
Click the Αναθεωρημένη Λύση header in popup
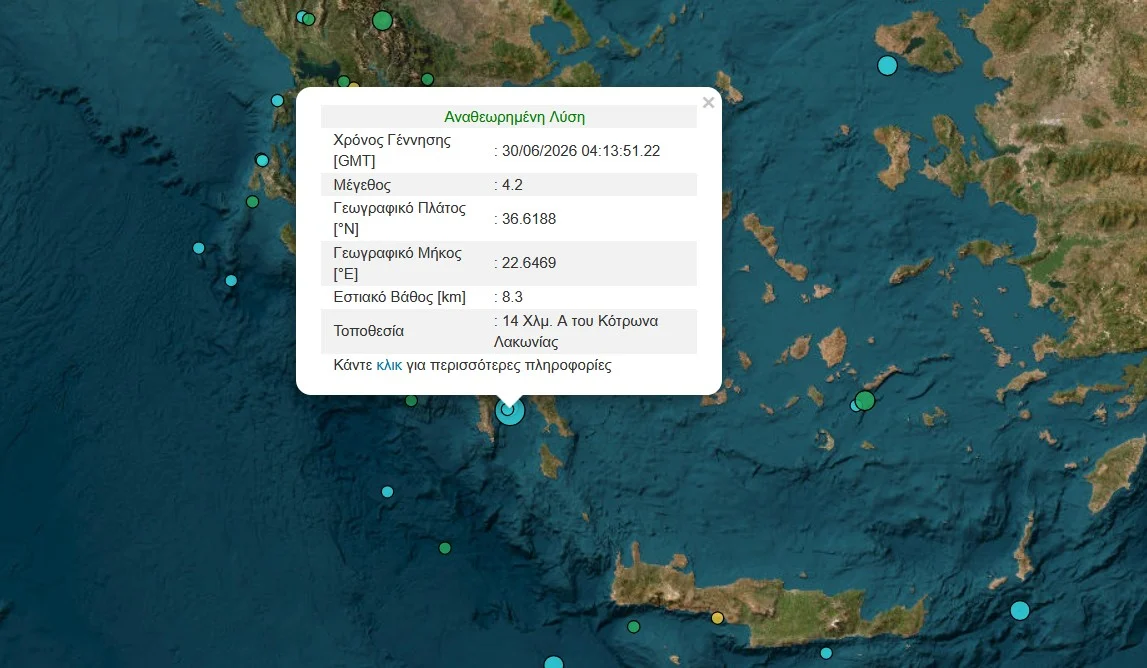[x=514, y=117]
